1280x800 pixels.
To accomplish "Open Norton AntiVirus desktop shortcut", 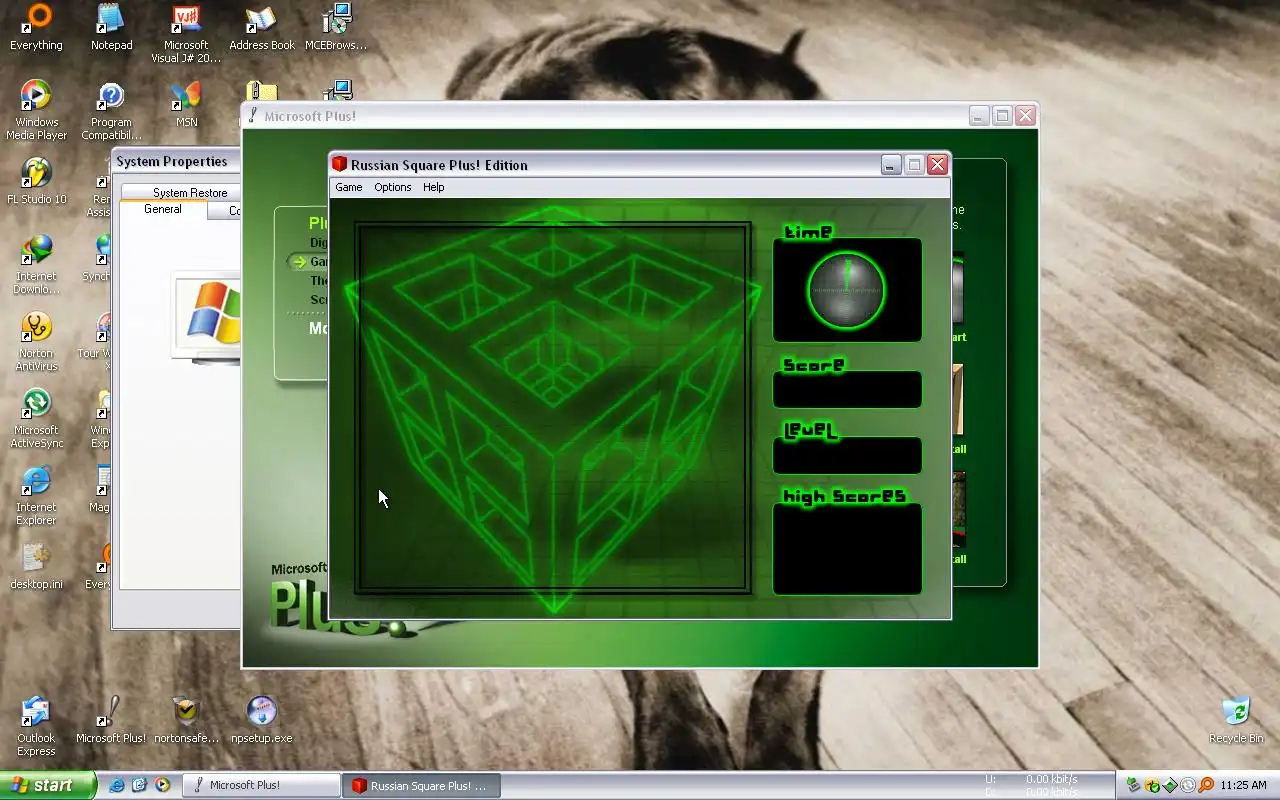I will pyautogui.click(x=36, y=342).
